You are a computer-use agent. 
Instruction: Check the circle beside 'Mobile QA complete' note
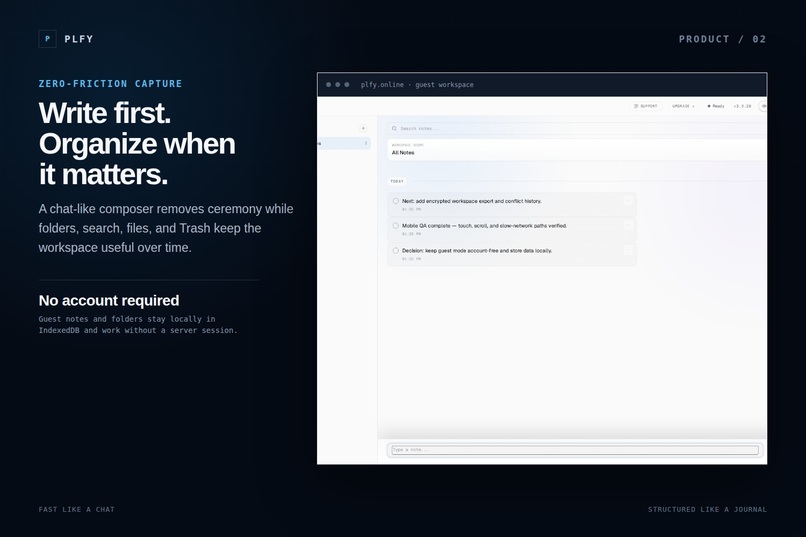click(395, 226)
